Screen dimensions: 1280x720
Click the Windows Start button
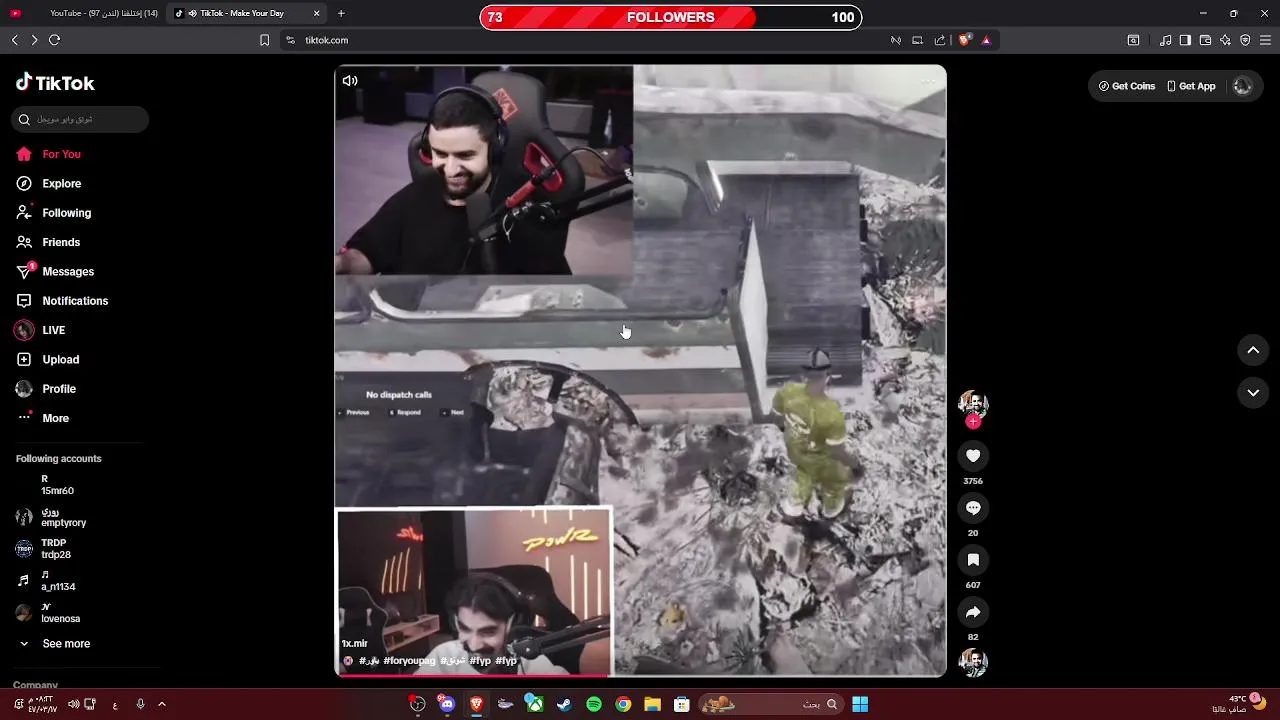pos(860,704)
